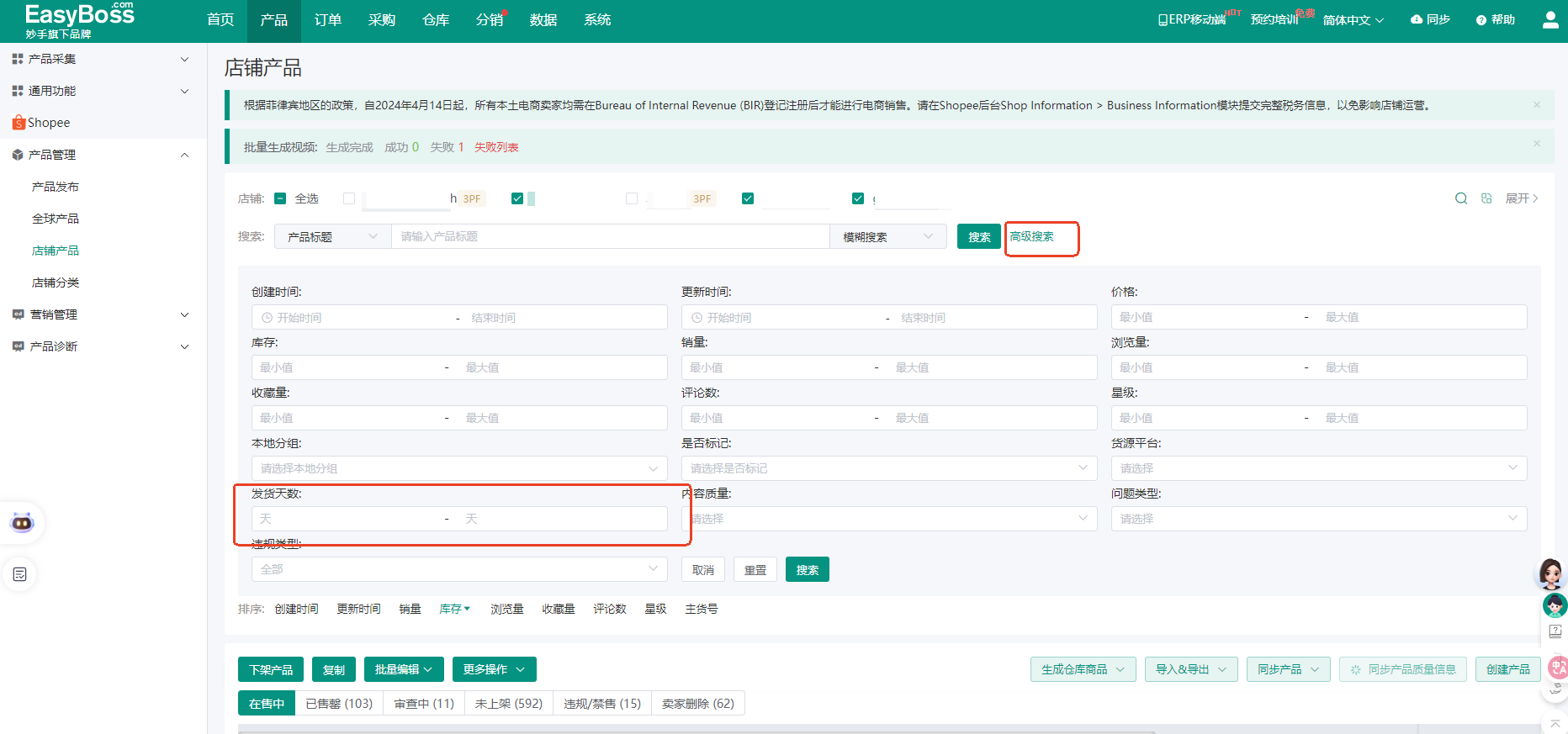Check the first unchecked store with 3PF tag

point(349,198)
